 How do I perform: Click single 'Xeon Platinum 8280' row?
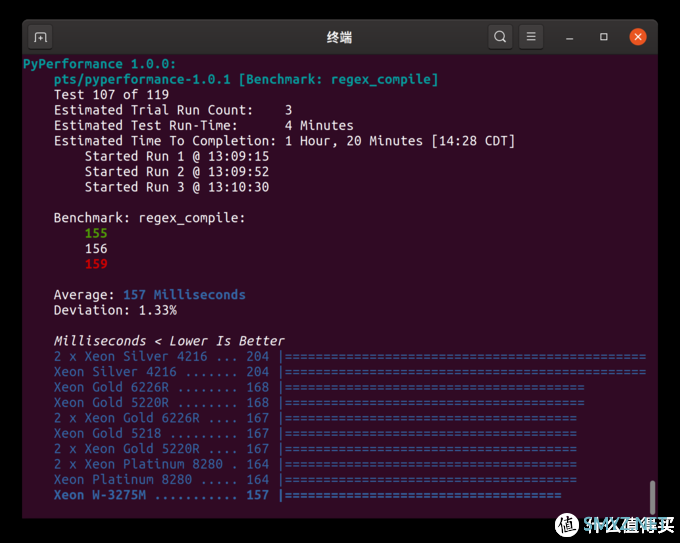(x=315, y=480)
